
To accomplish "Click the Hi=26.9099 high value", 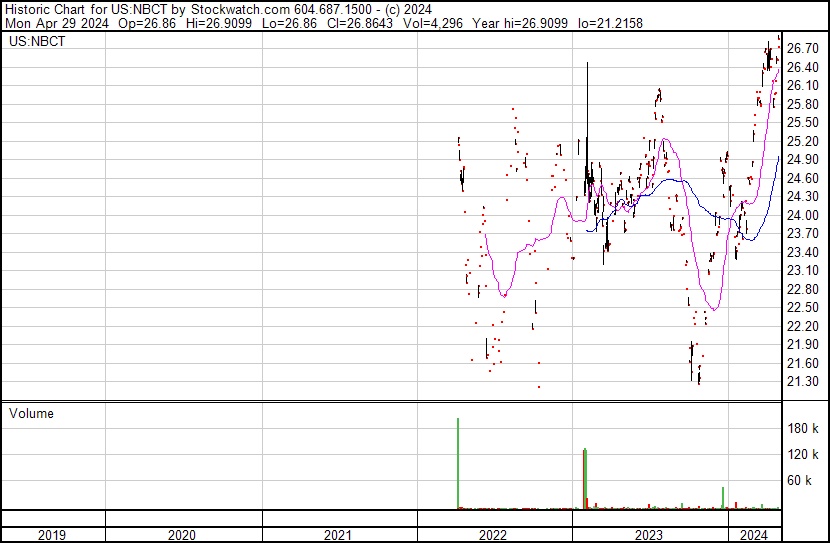I will point(219,23).
